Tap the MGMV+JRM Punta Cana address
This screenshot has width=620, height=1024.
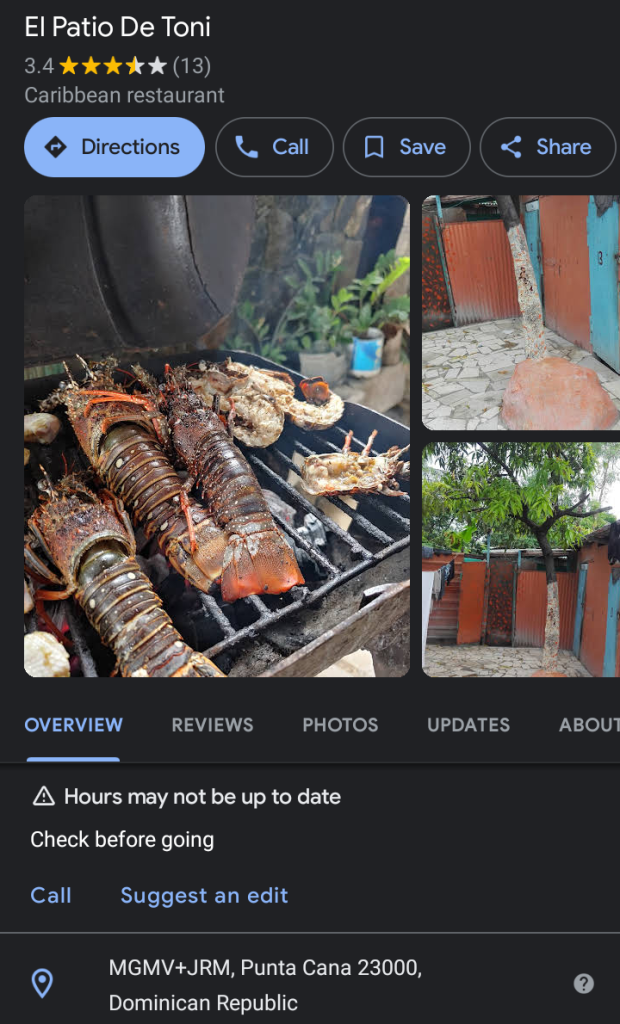[265, 985]
